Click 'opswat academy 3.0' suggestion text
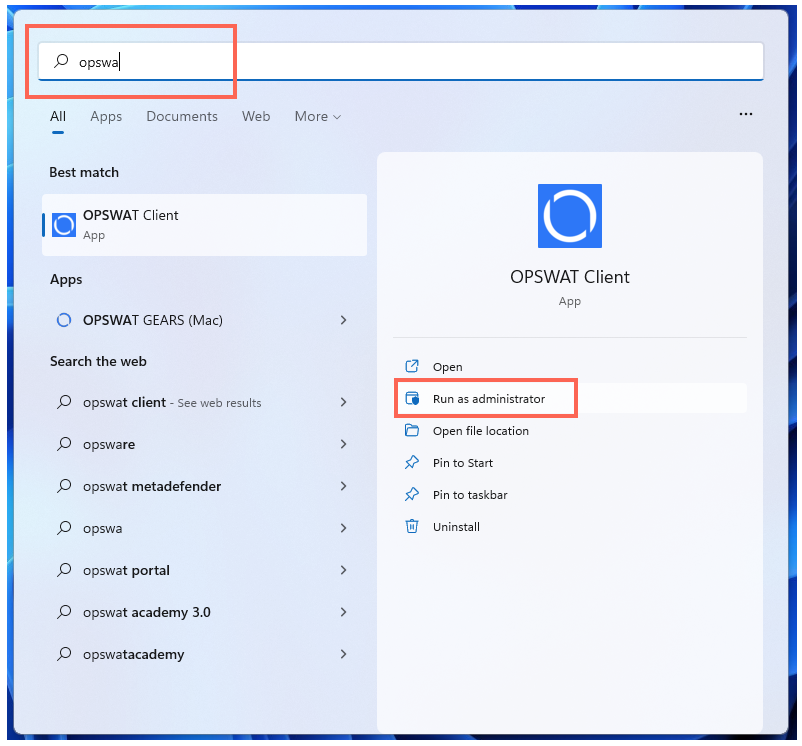 [146, 612]
